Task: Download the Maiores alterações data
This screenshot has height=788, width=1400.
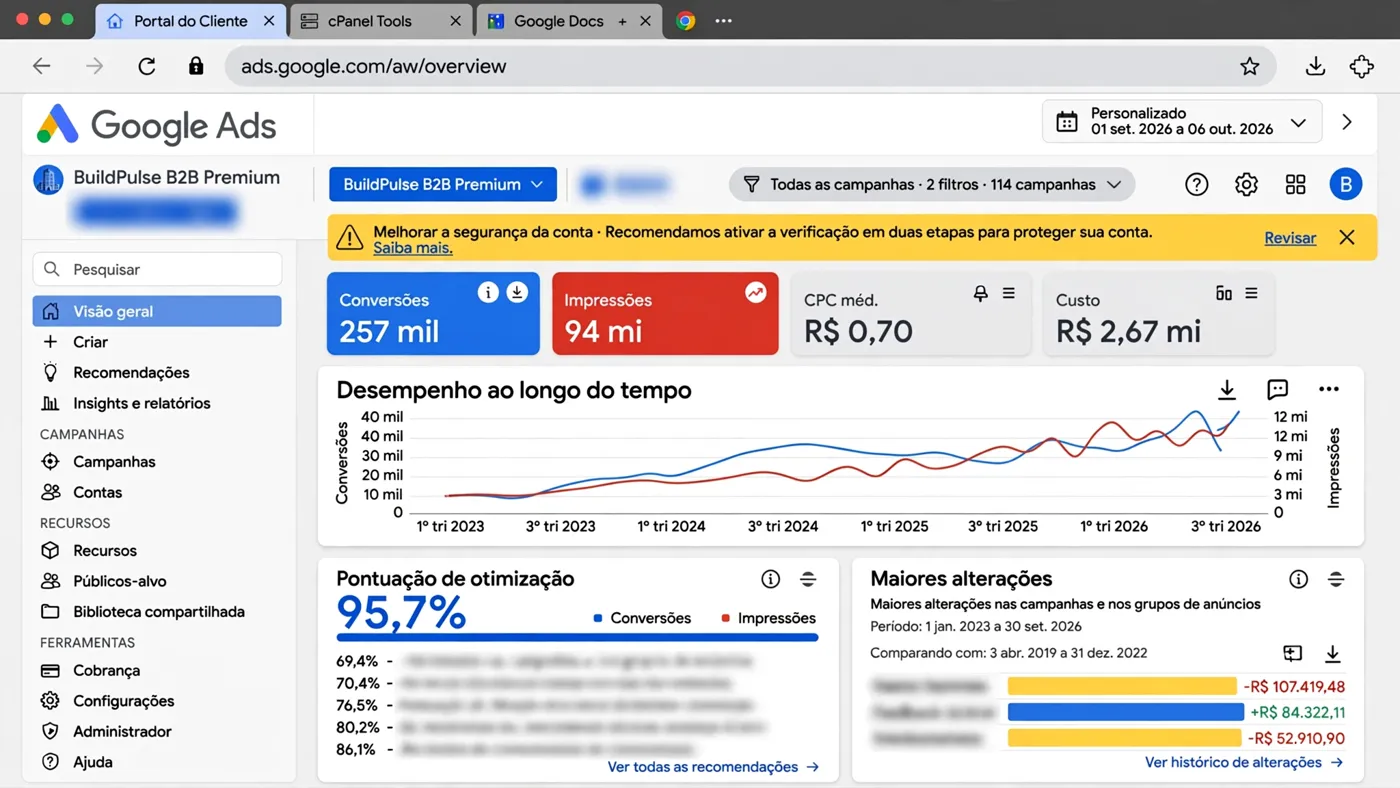Action: click(x=1332, y=654)
